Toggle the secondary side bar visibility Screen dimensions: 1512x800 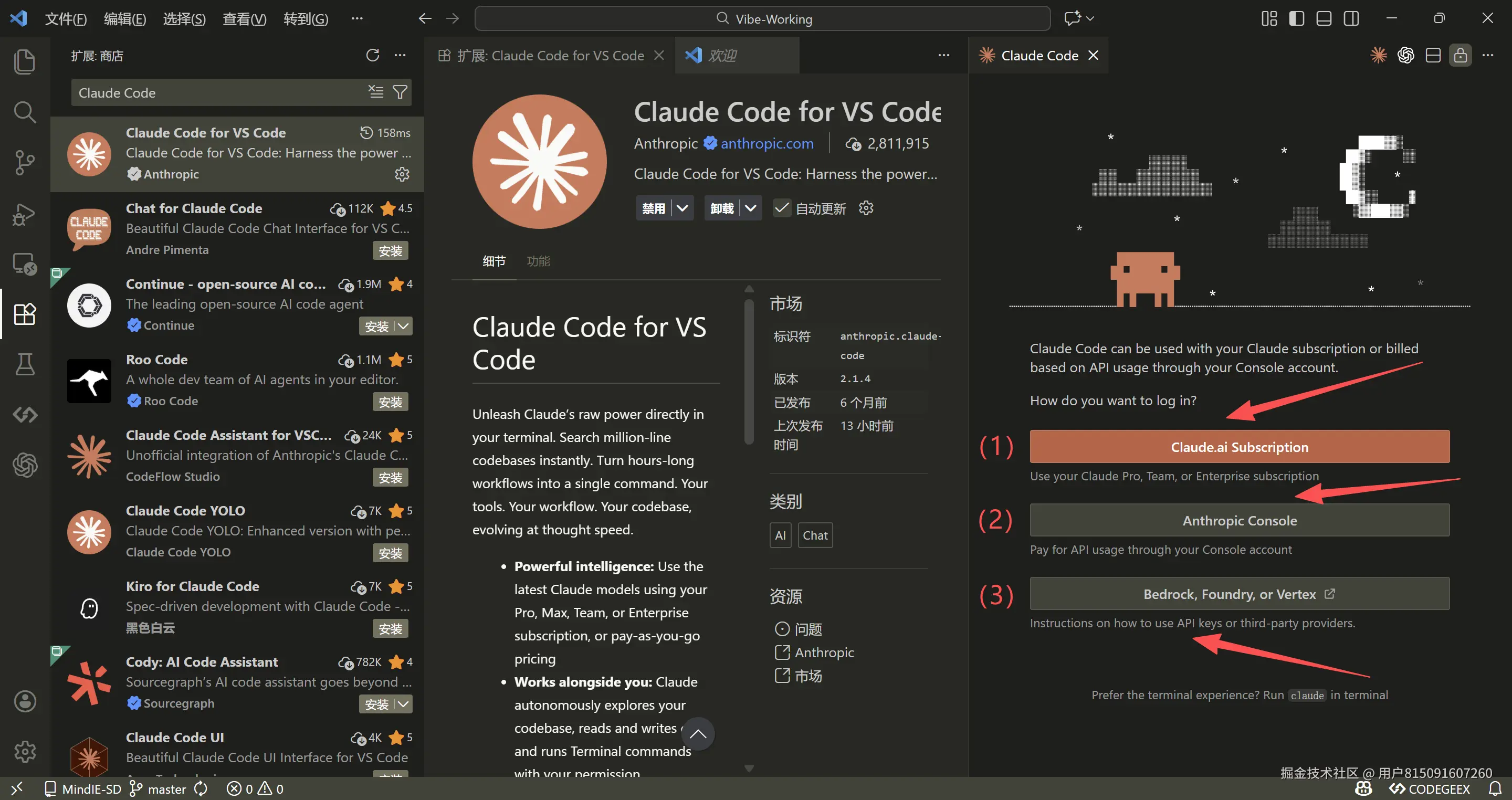tap(1351, 18)
